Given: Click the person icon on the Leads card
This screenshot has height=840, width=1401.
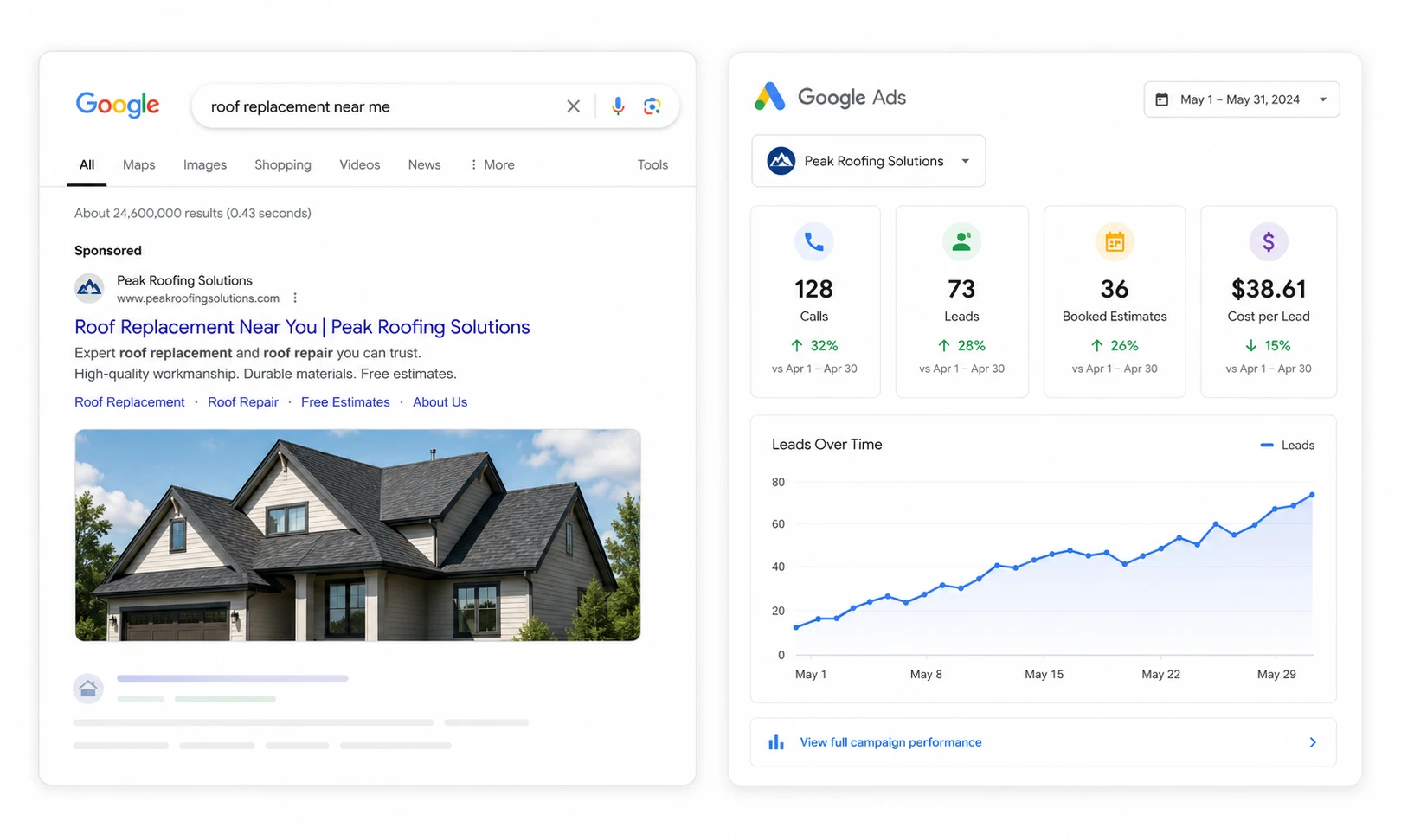Looking at the screenshot, I should pyautogui.click(x=961, y=241).
